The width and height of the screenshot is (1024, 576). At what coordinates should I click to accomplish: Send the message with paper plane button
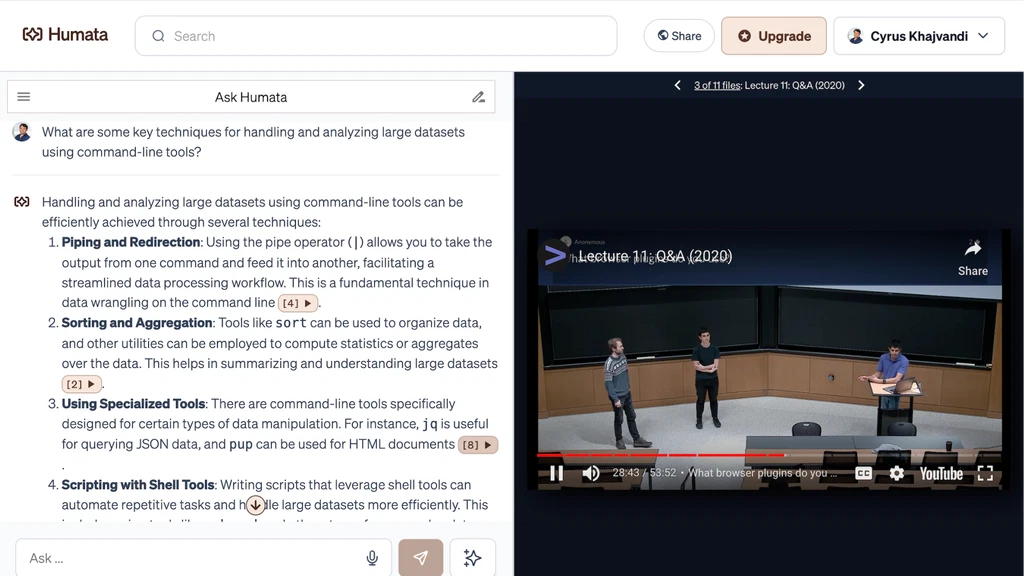click(x=420, y=558)
